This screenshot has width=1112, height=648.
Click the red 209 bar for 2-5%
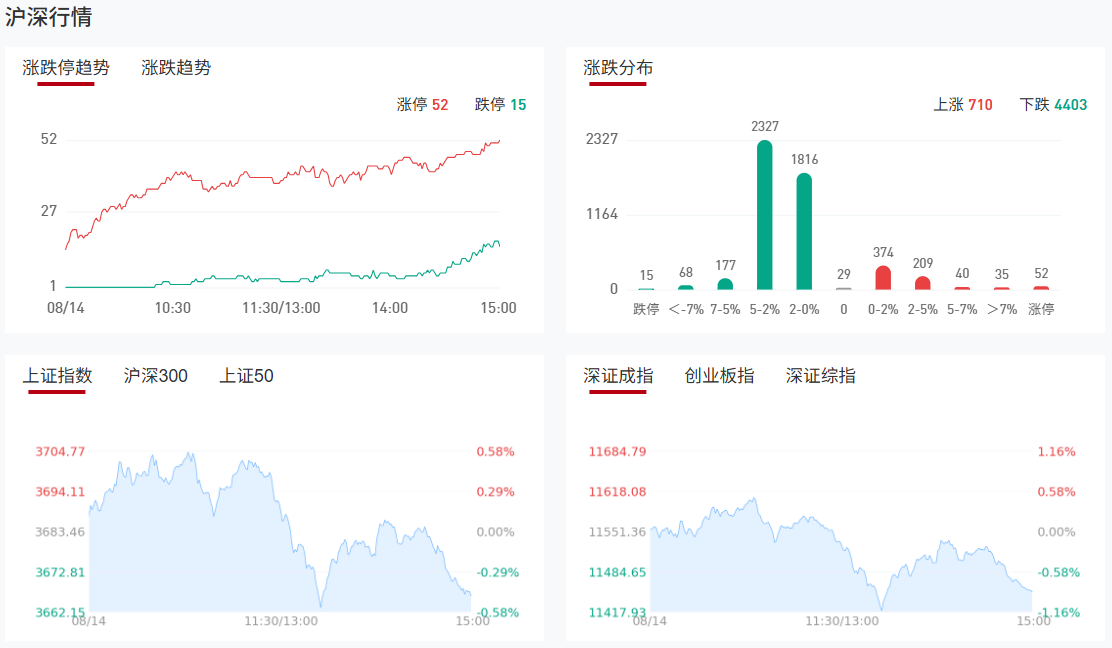click(x=922, y=283)
